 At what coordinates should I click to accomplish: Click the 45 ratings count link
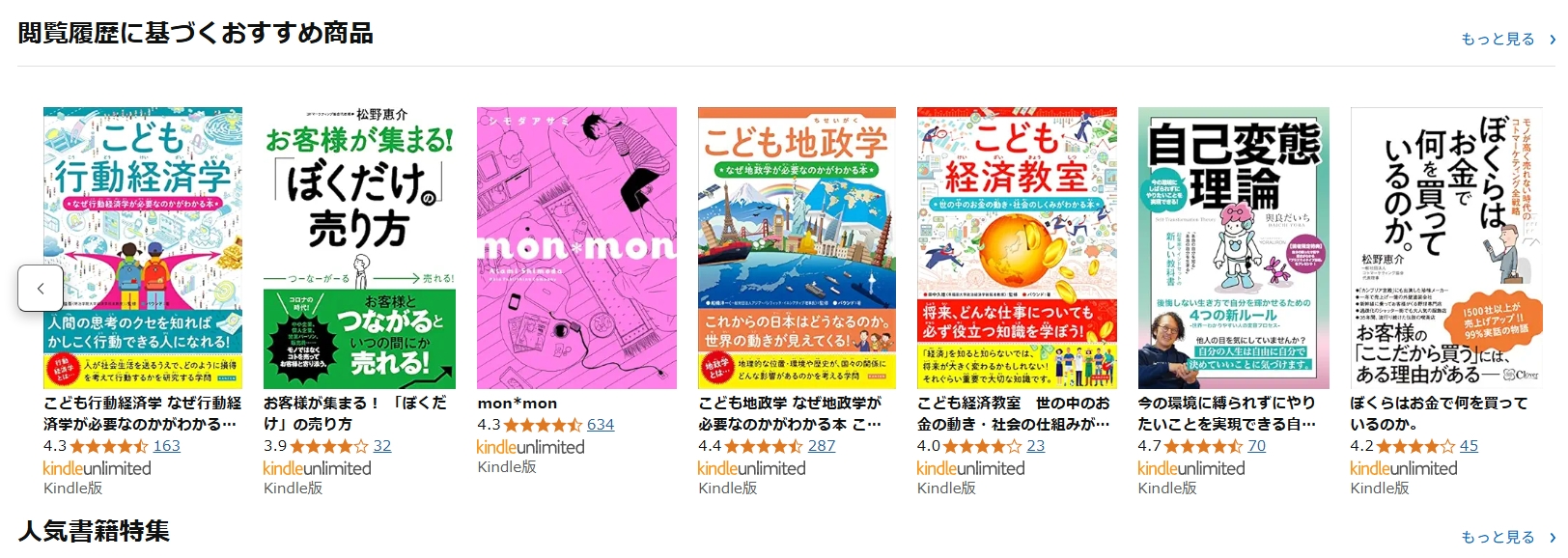1469,446
